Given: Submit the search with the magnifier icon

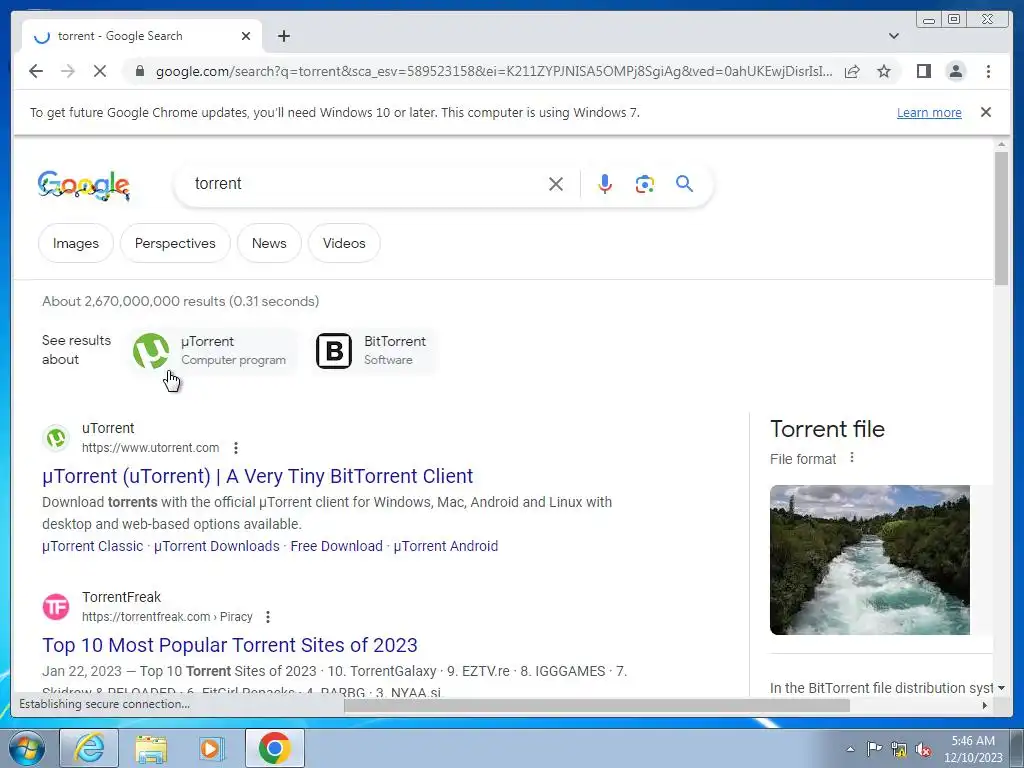Looking at the screenshot, I should point(684,184).
